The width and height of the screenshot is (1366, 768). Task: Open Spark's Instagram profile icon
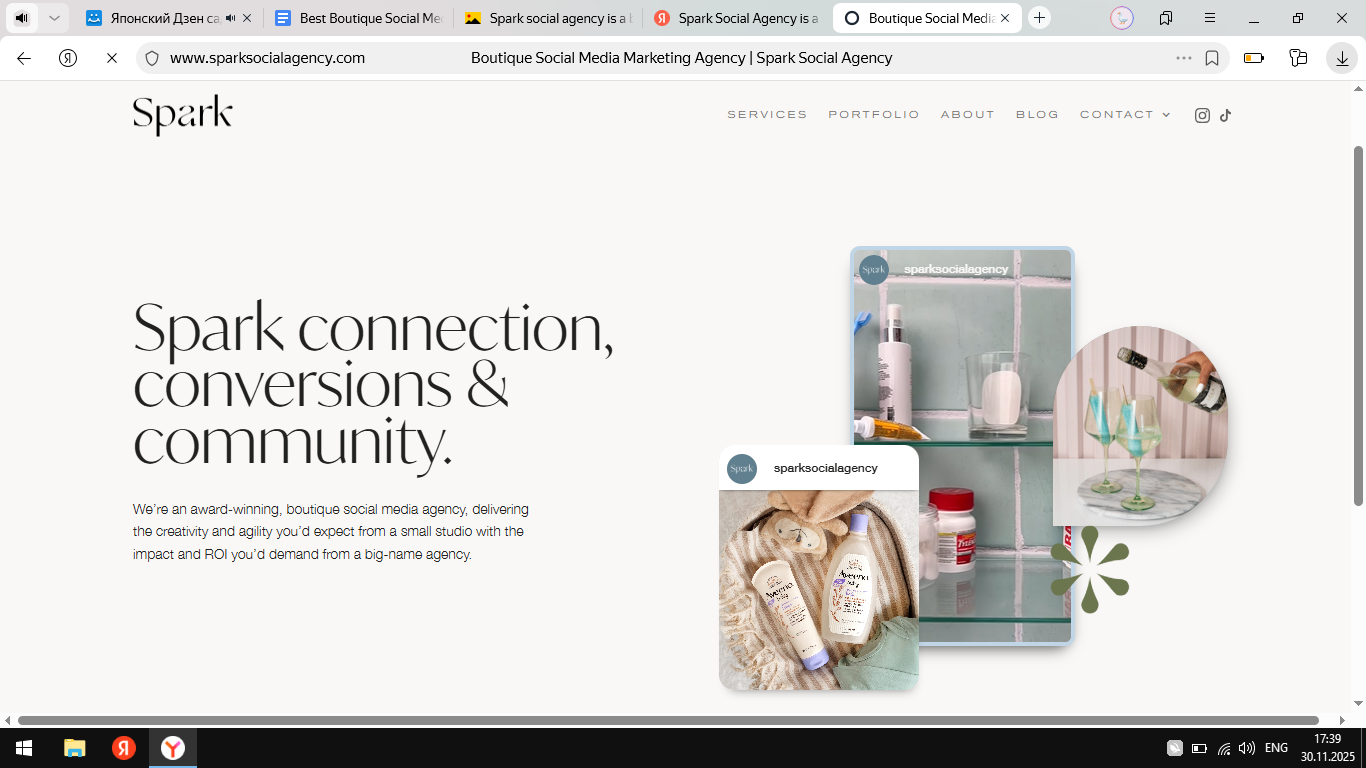[1202, 115]
